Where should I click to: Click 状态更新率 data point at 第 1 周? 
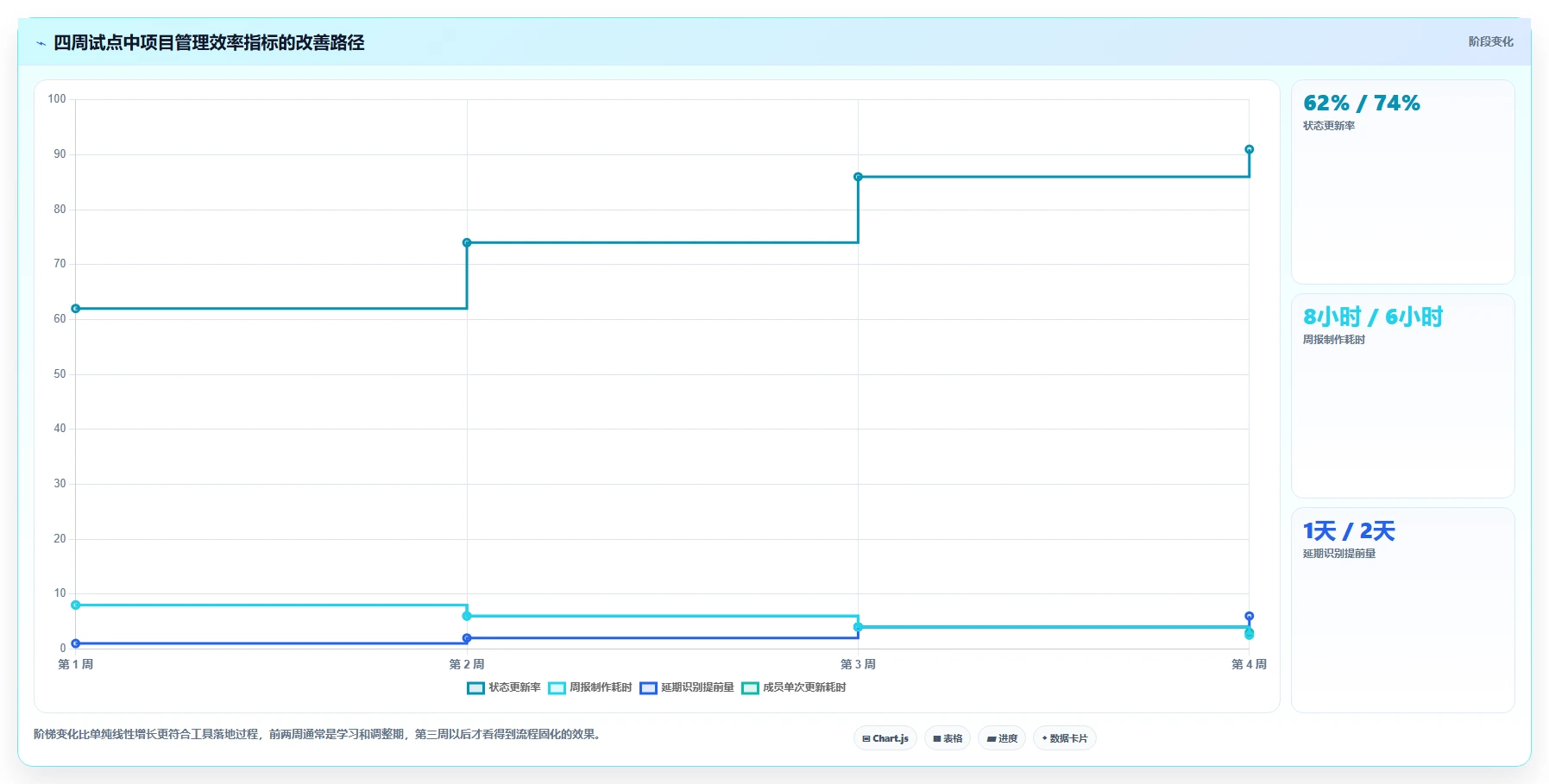coord(76,309)
